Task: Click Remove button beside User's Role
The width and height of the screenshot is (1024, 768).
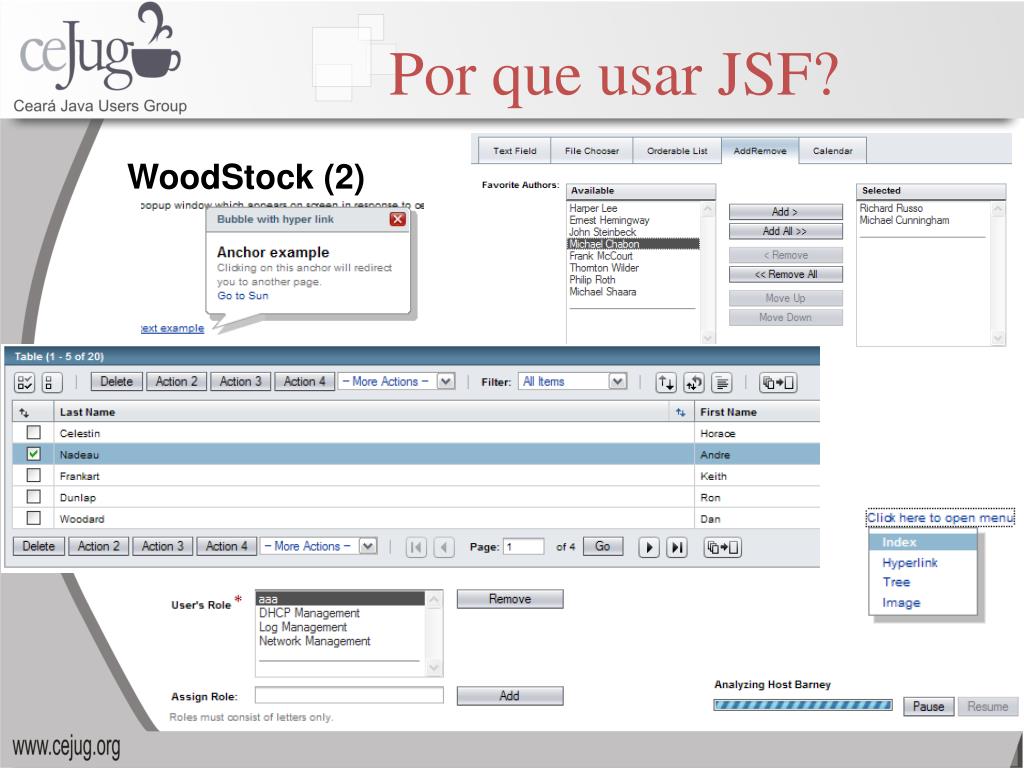Action: (x=510, y=599)
